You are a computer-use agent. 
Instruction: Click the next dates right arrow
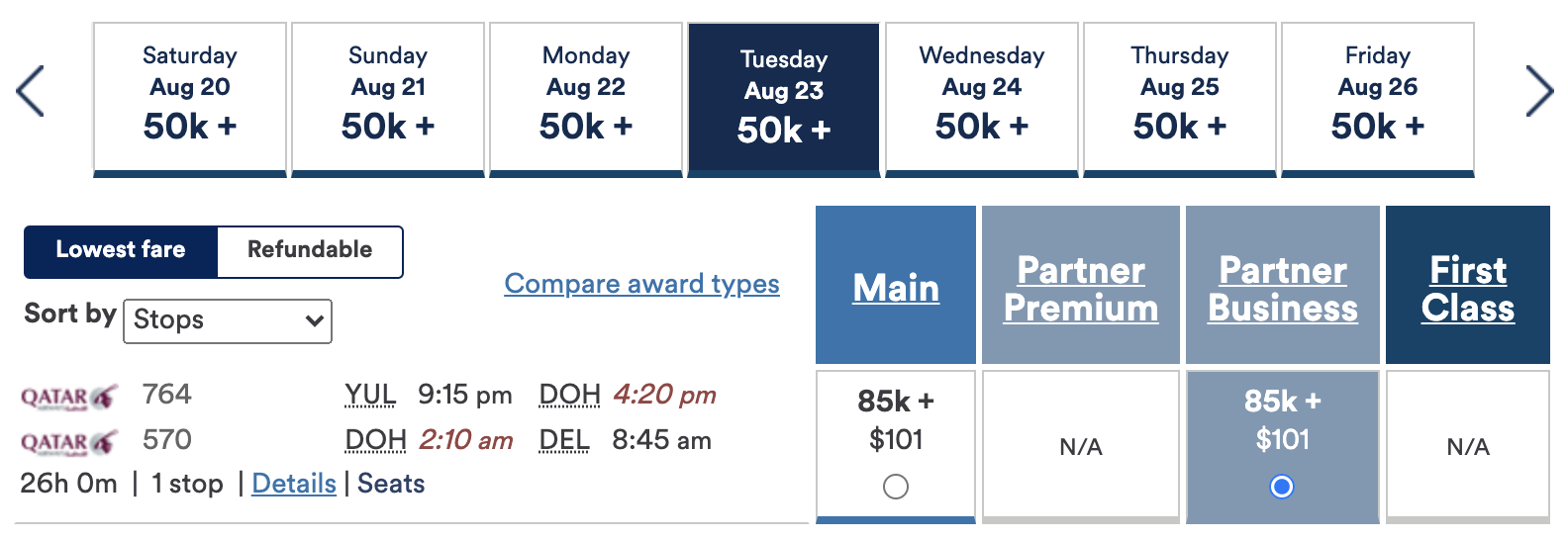tap(1538, 91)
